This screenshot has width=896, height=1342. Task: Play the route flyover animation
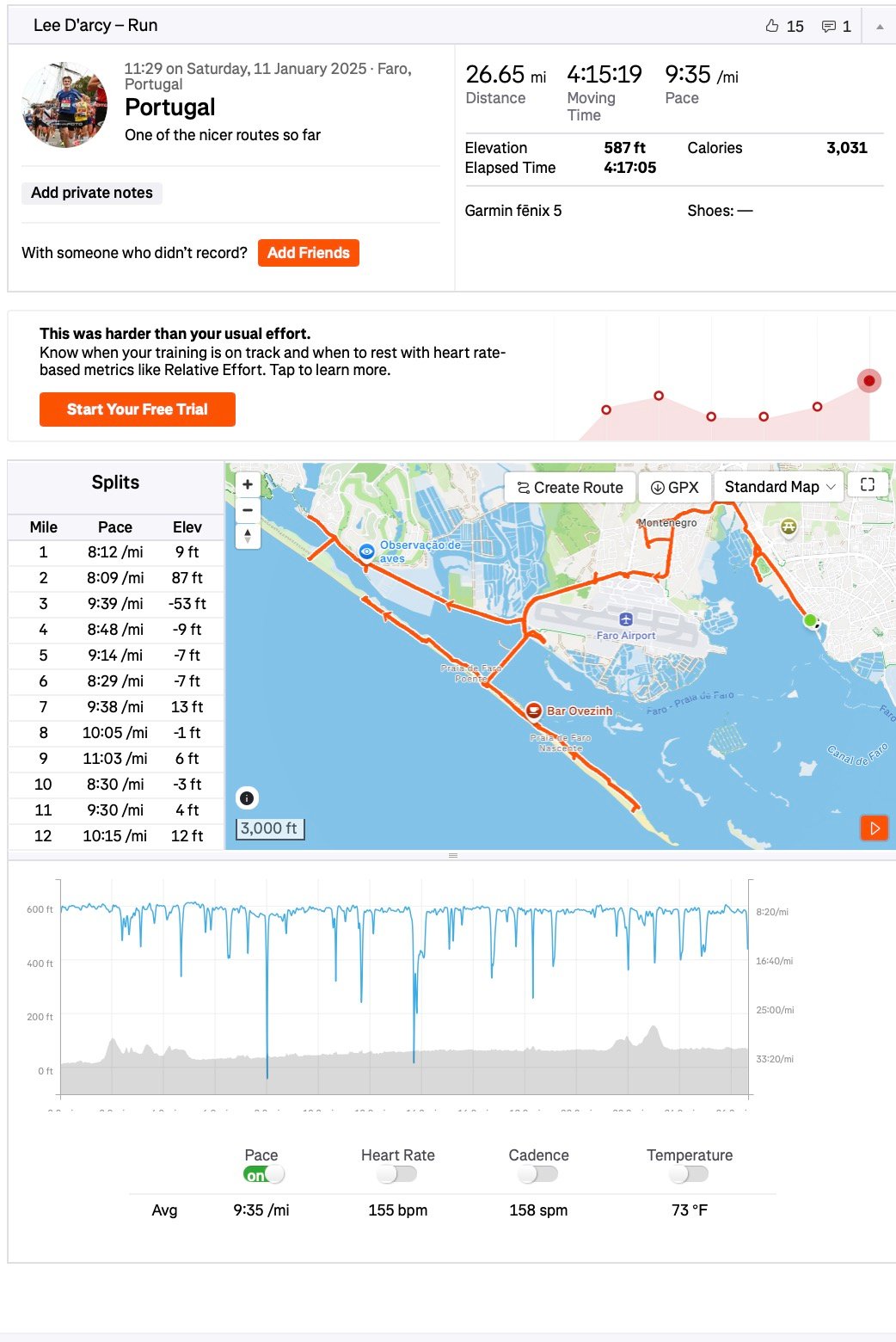pos(875,828)
